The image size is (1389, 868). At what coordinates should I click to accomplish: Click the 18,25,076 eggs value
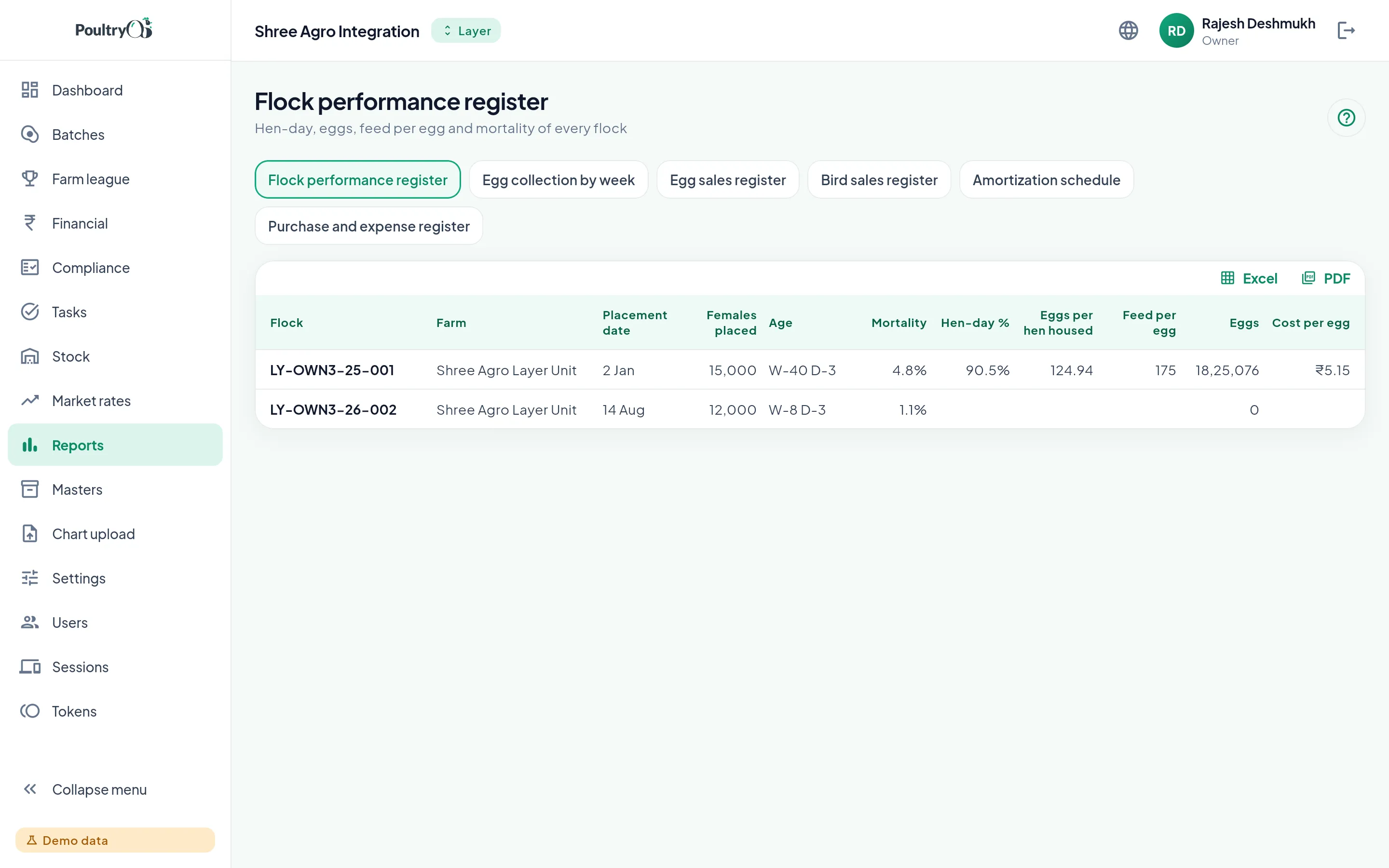click(1226, 370)
